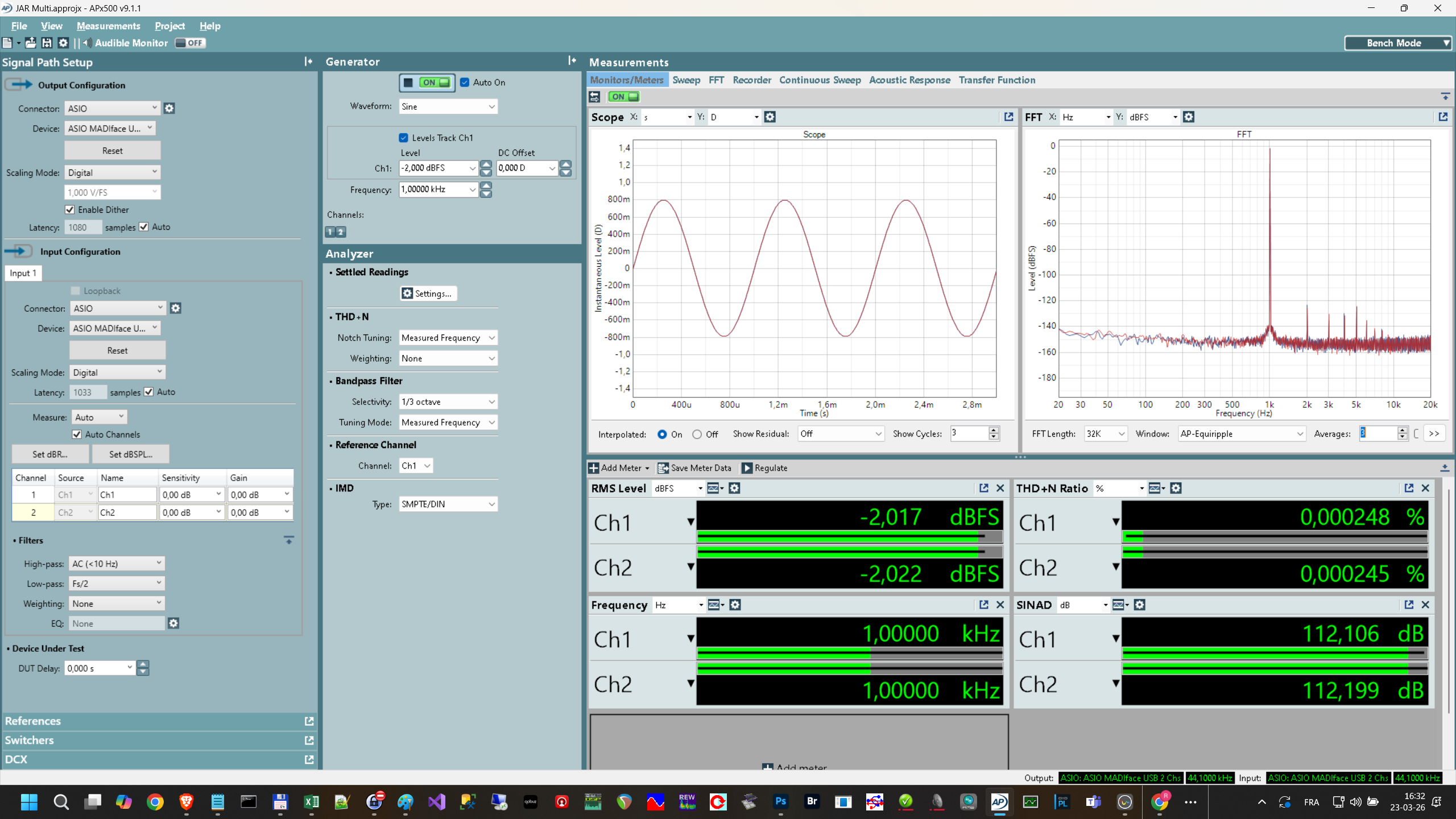This screenshot has height=819, width=1456.
Task: Turn off the generator ON switch
Action: [435, 82]
